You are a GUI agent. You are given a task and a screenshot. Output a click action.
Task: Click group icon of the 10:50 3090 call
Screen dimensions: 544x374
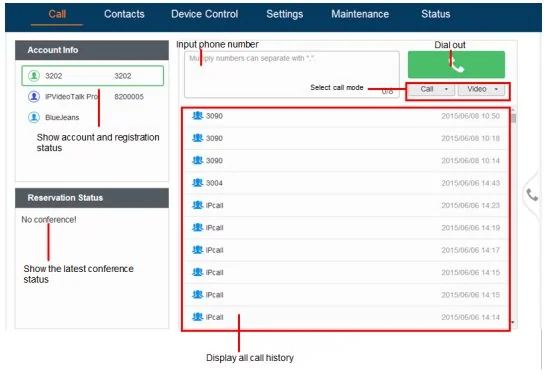(197, 116)
